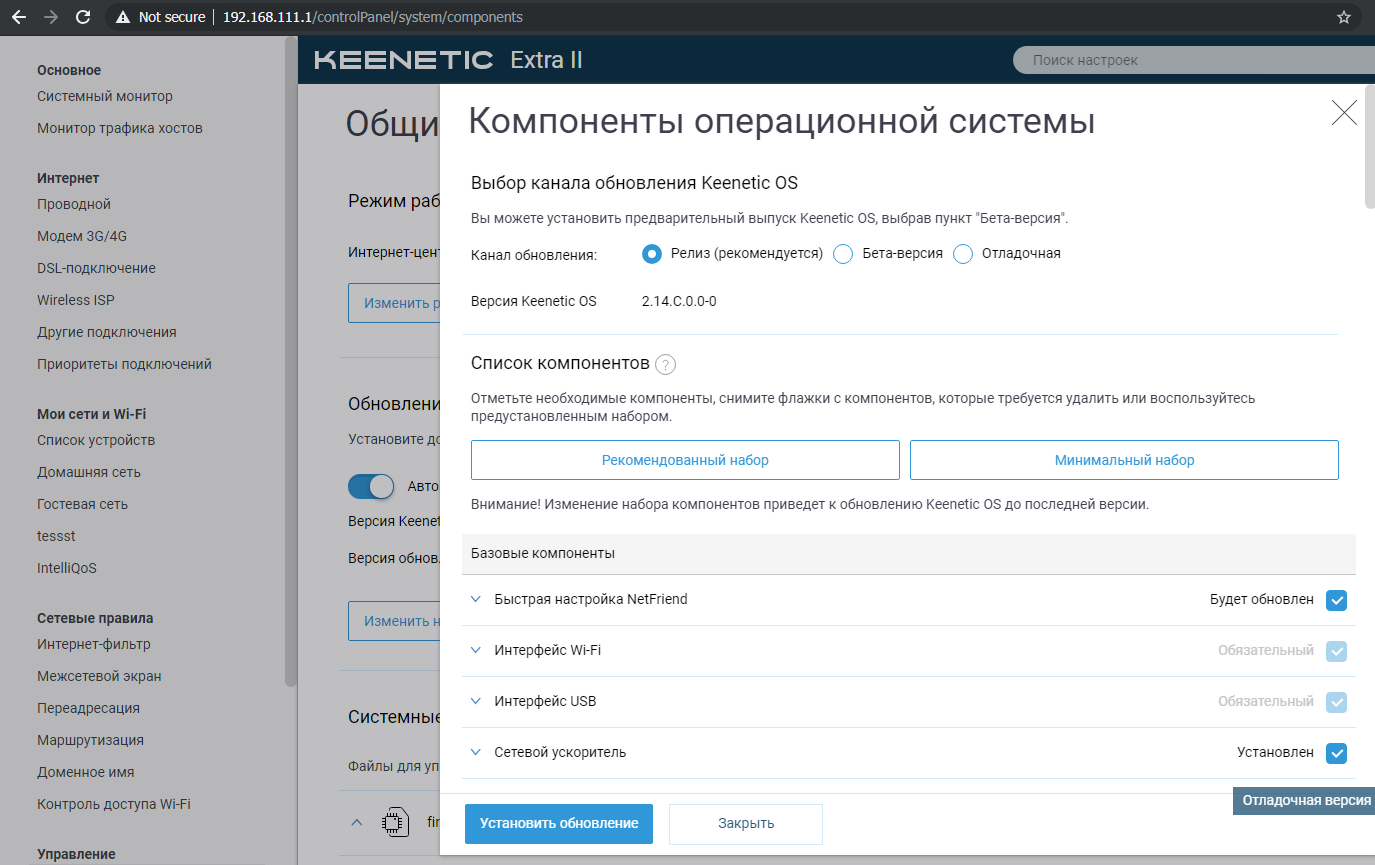This screenshot has height=865, width=1375.
Task: Open Переадресация in the sidebar
Action: [88, 708]
